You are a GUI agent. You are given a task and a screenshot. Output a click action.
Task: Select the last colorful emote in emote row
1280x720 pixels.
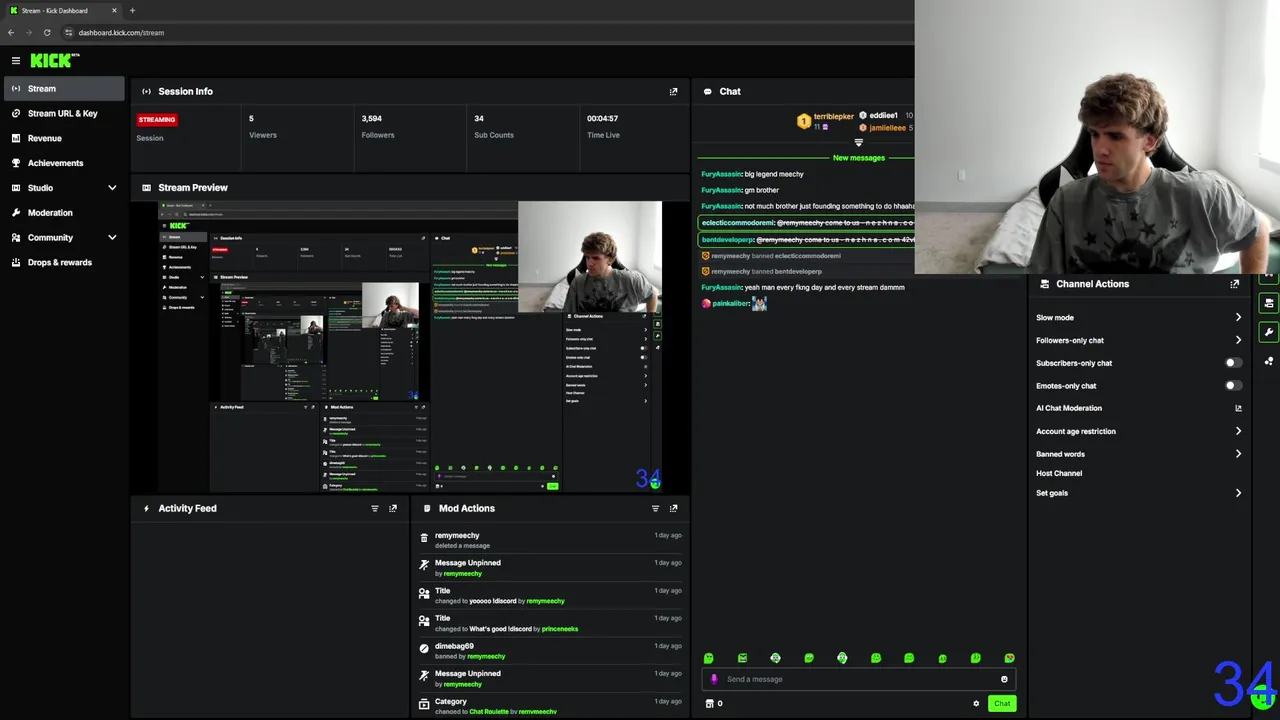(x=1009, y=658)
